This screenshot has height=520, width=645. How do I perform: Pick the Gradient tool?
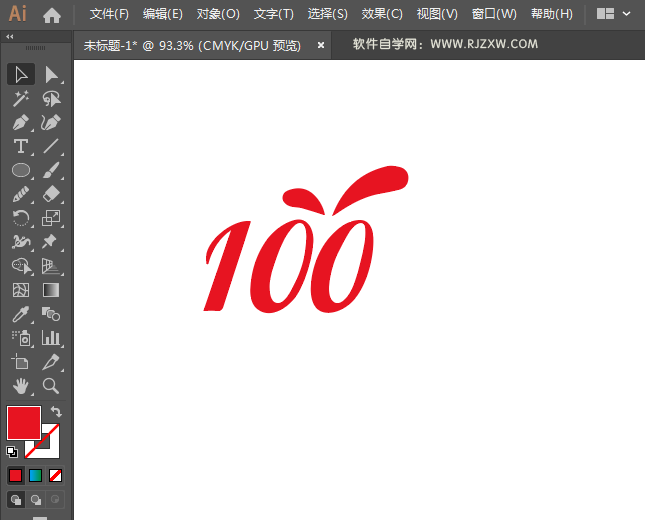point(51,290)
